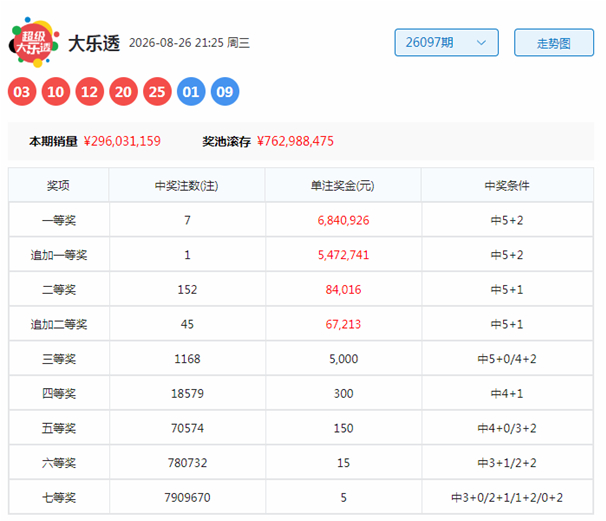Click the 追加二等奖 row label

point(59,324)
